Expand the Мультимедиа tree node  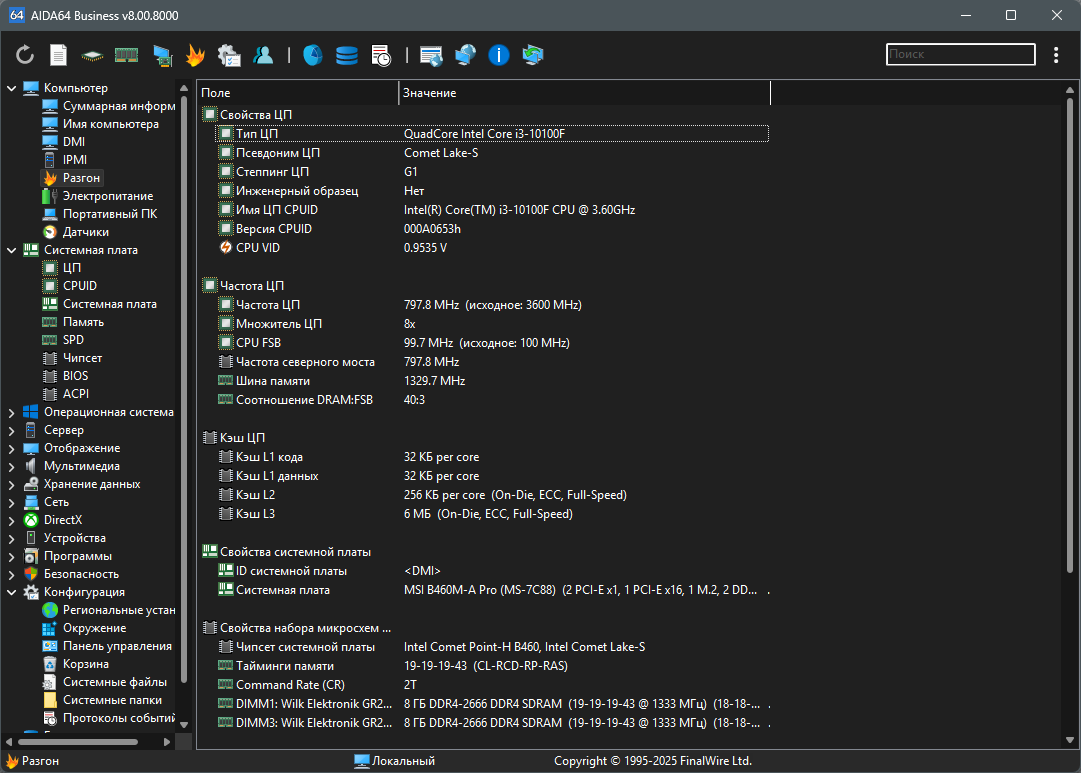[x=11, y=466]
